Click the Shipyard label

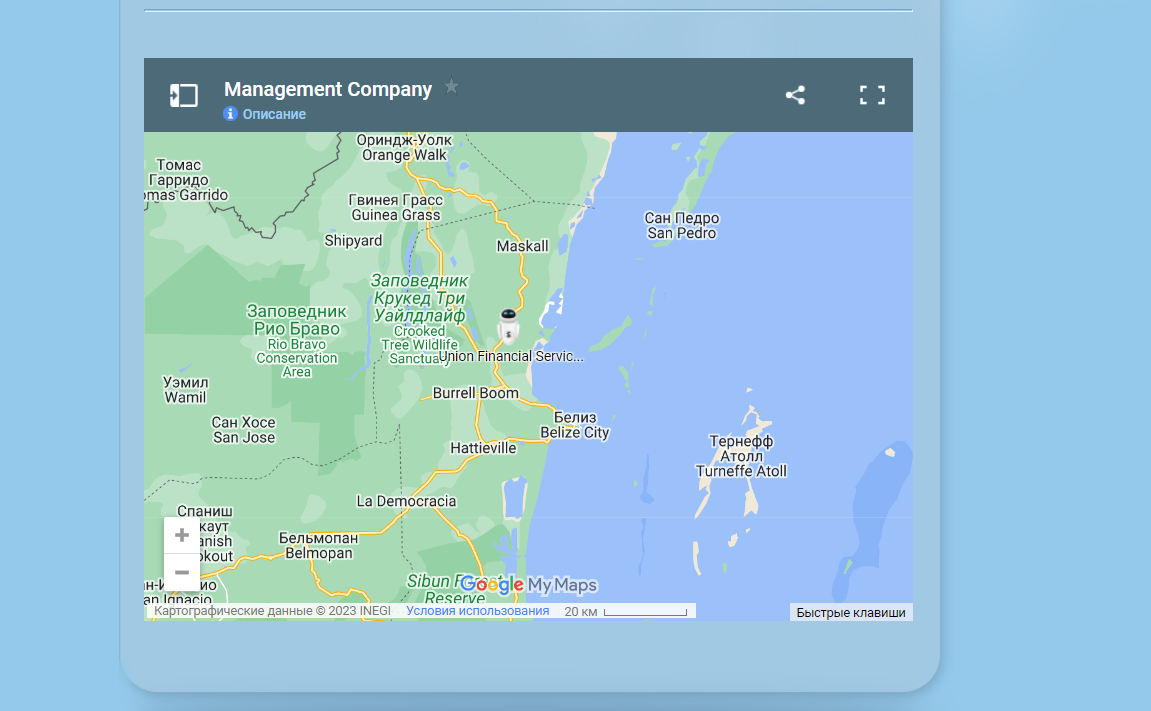(x=353, y=241)
